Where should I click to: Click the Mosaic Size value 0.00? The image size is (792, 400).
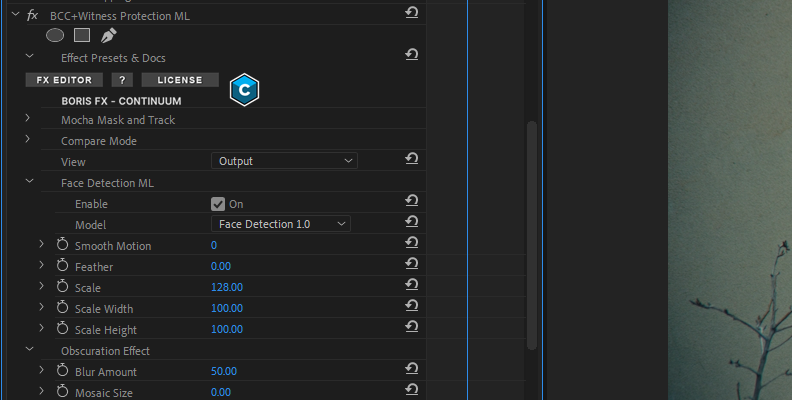221,392
